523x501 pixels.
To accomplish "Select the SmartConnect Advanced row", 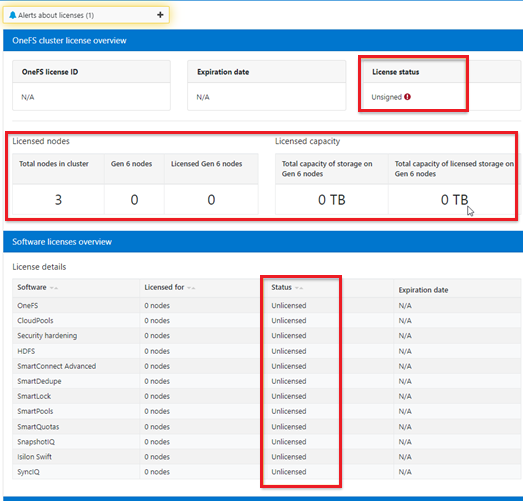I will pos(267,366).
